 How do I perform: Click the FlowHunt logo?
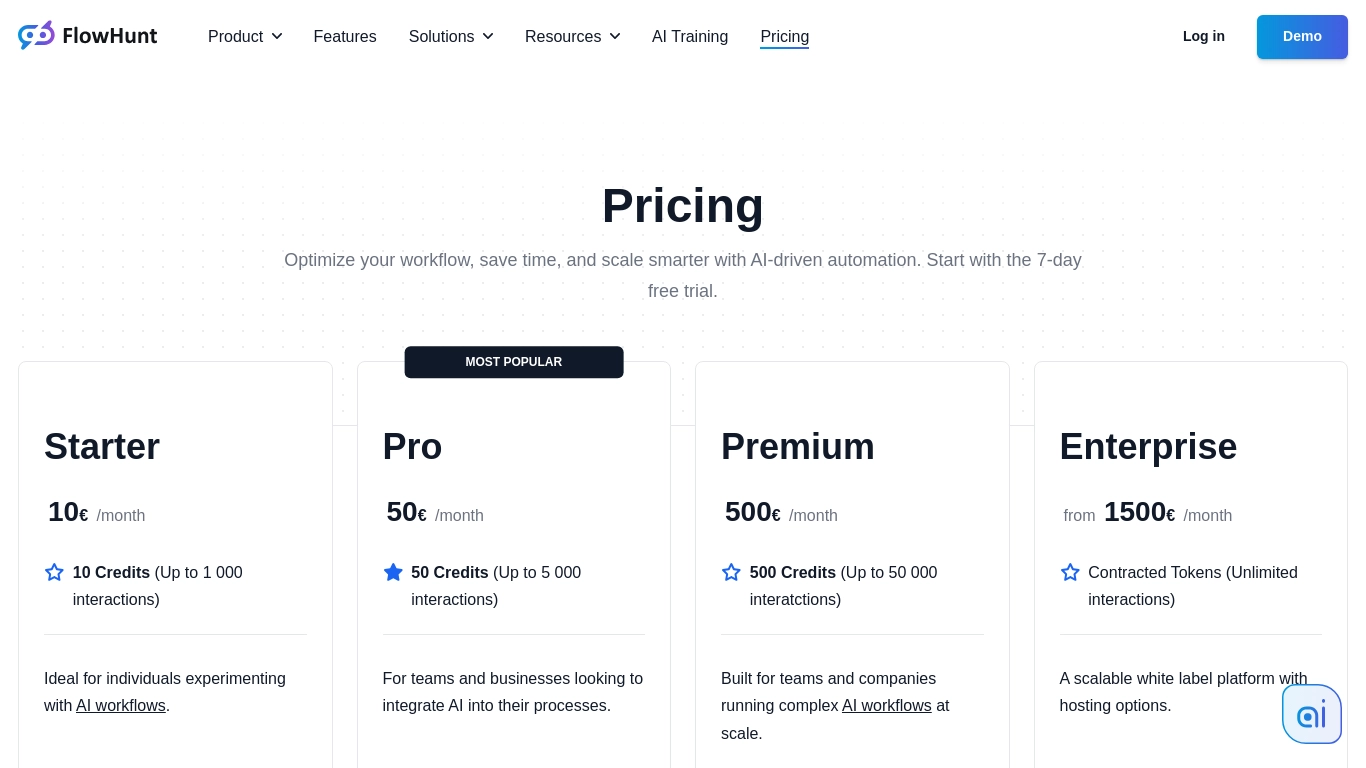pos(87,34)
